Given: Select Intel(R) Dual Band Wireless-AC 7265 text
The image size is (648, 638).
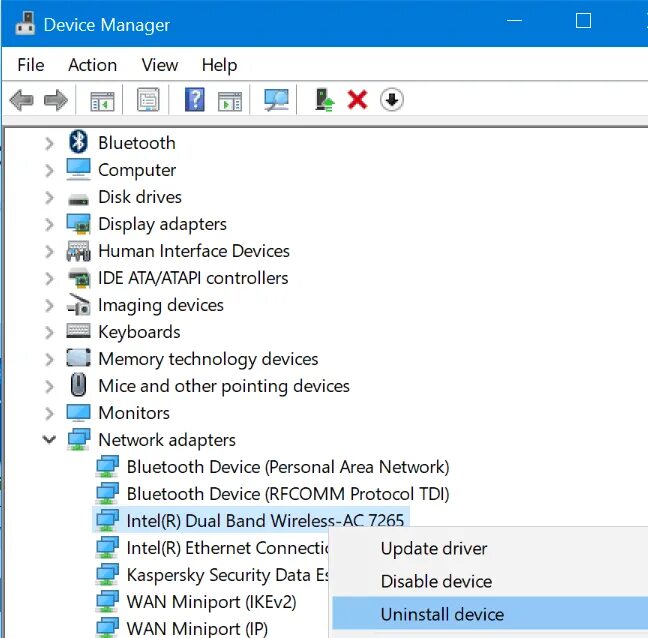Looking at the screenshot, I should pos(265,521).
